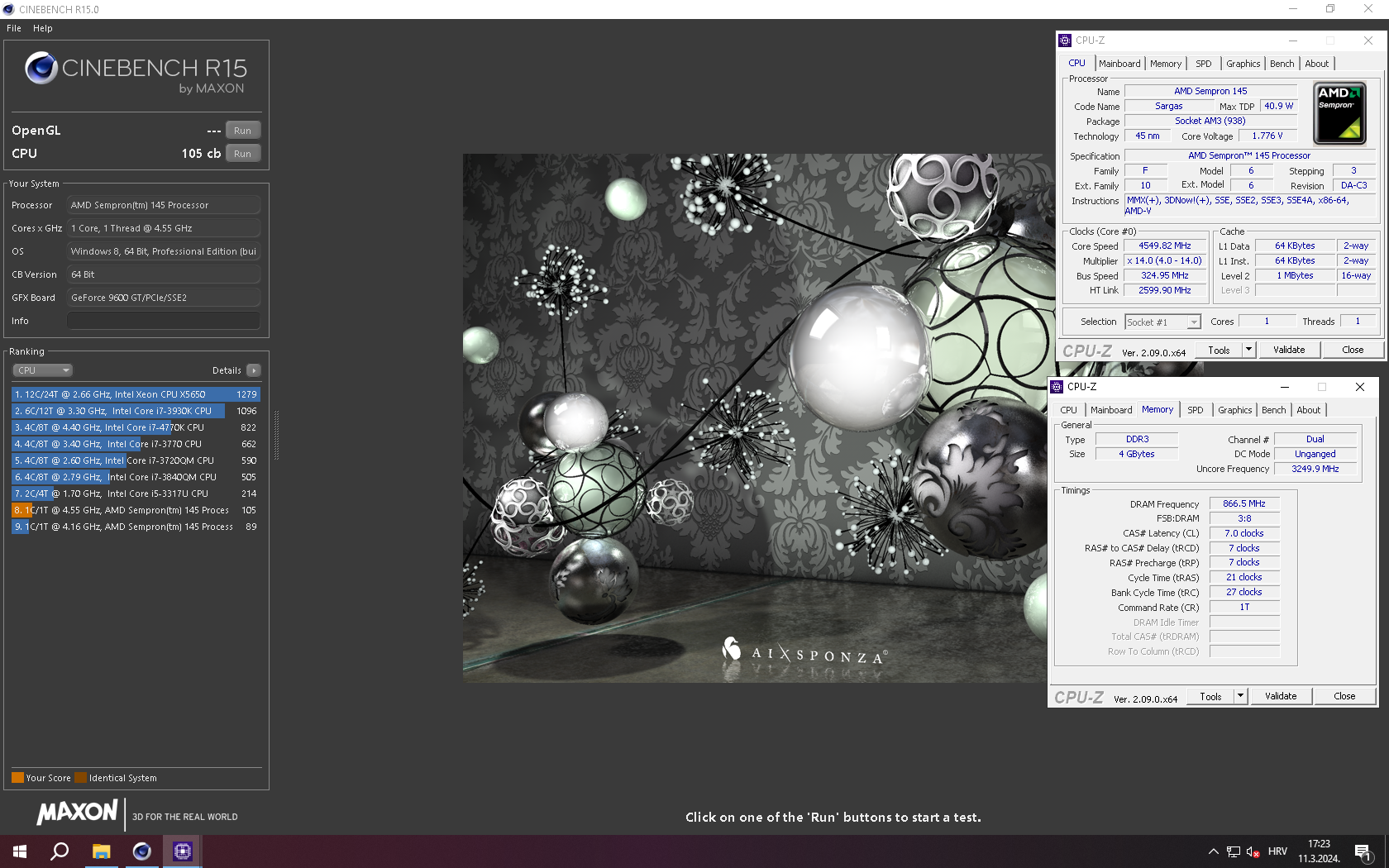Viewport: 1389px width, 868px height.
Task: Click the Multiplier x 14.0 value
Action: 1165,261
